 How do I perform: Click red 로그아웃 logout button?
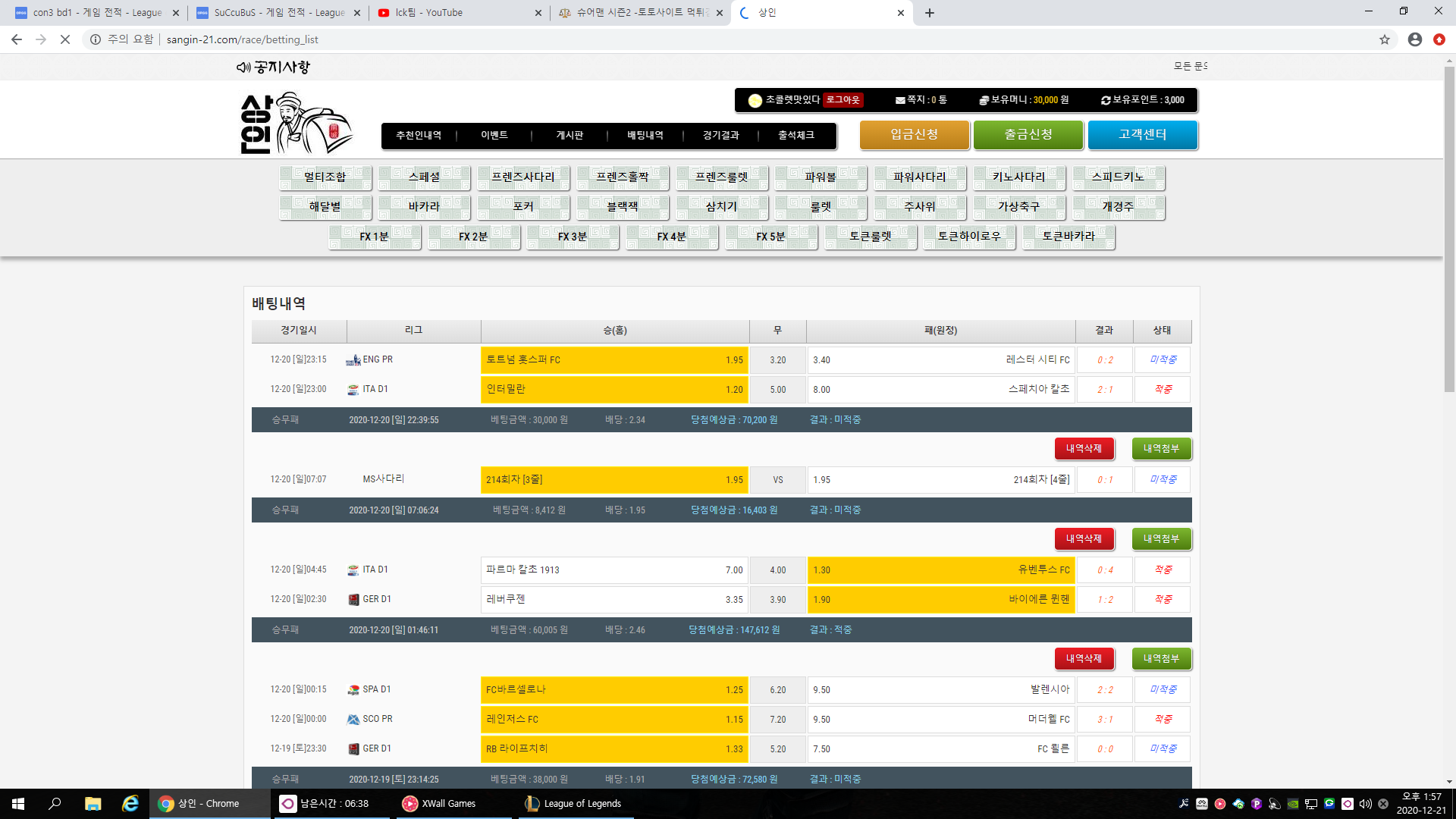(x=843, y=100)
